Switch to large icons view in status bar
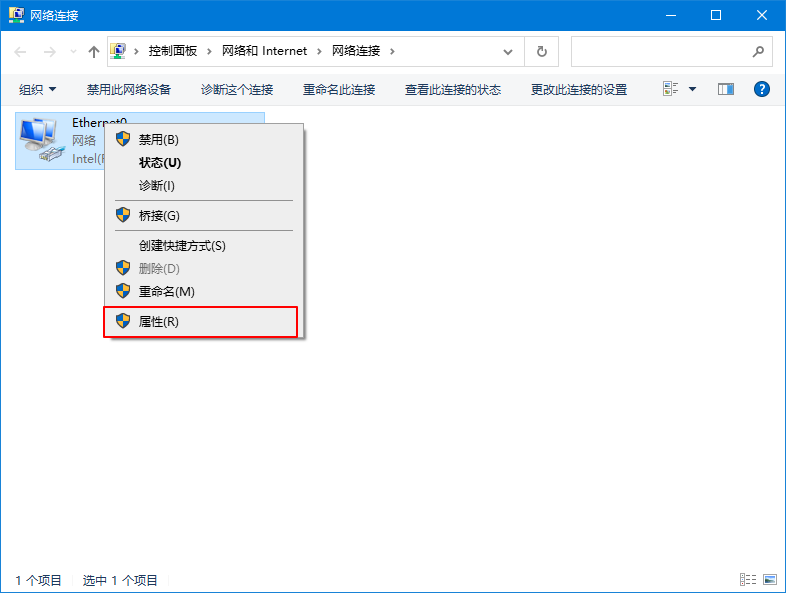Screen dimensions: 786x593 click(x=770, y=579)
